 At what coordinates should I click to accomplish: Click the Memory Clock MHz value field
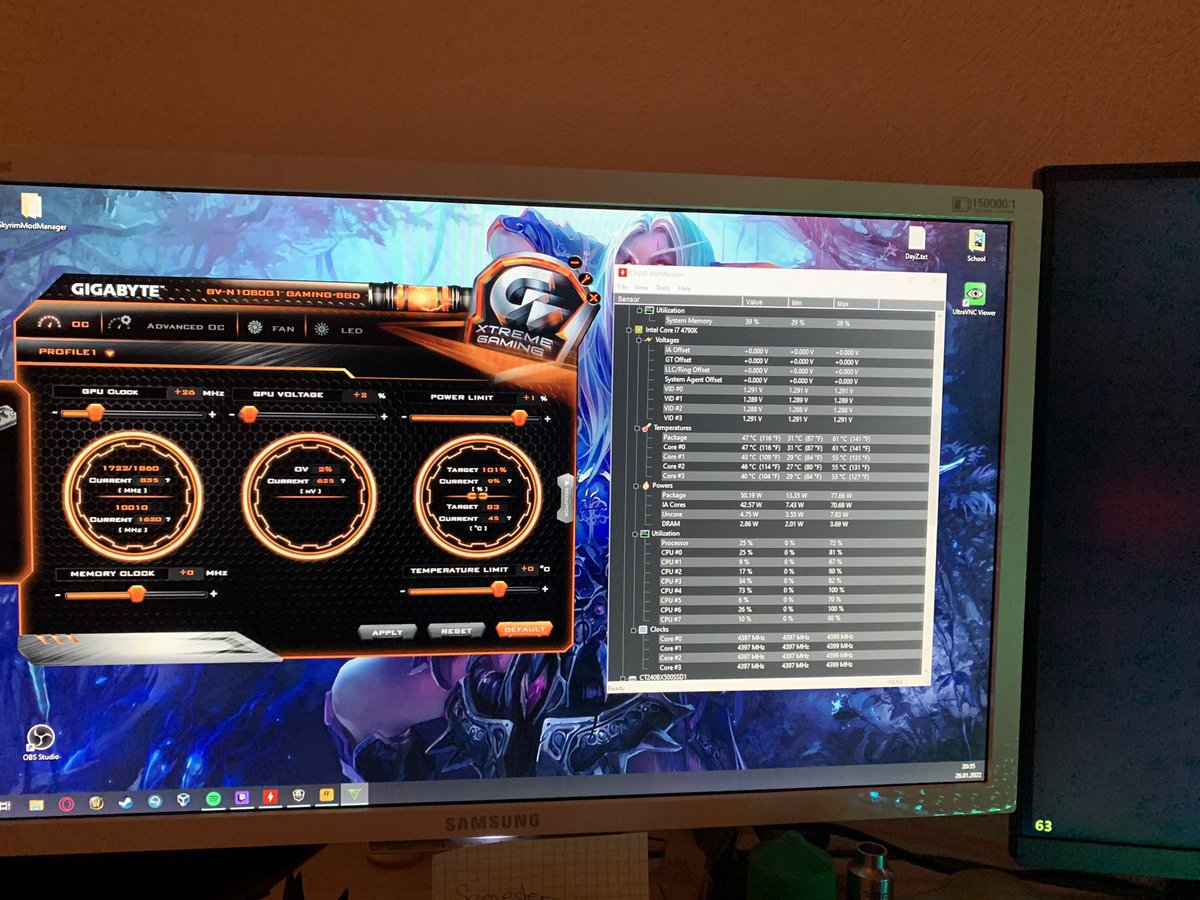[186, 573]
